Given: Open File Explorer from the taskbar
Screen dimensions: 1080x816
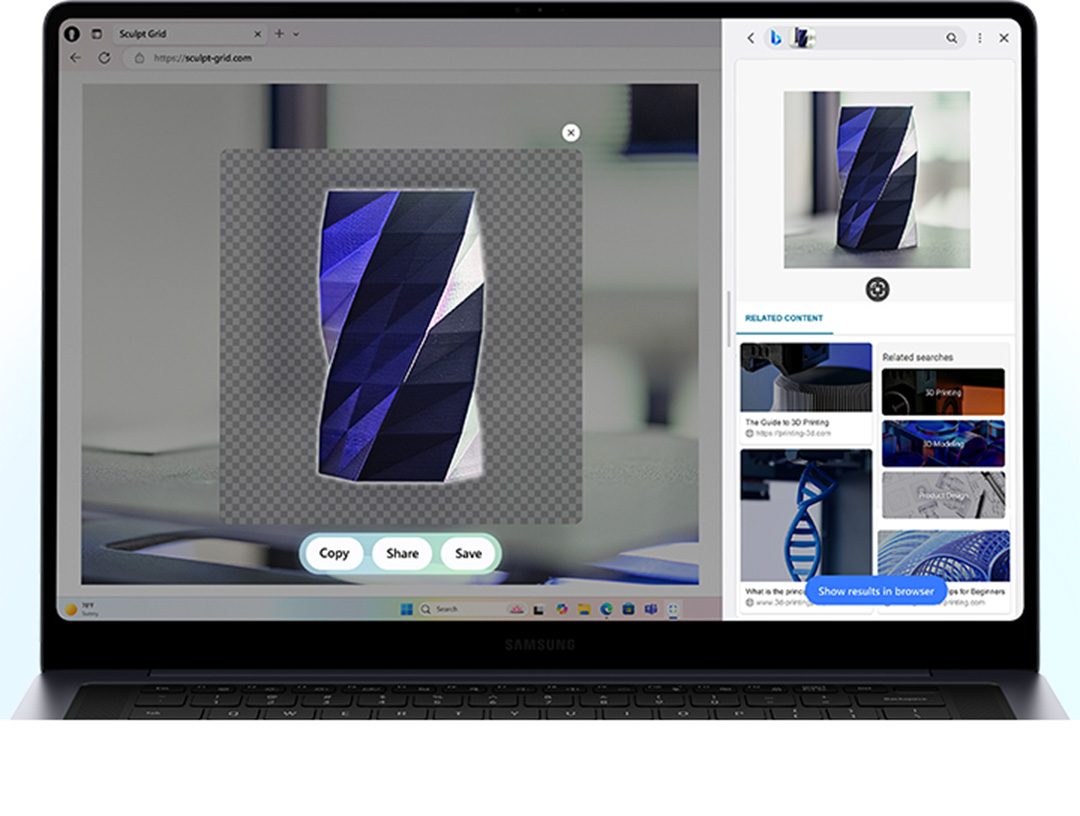Looking at the screenshot, I should [584, 609].
